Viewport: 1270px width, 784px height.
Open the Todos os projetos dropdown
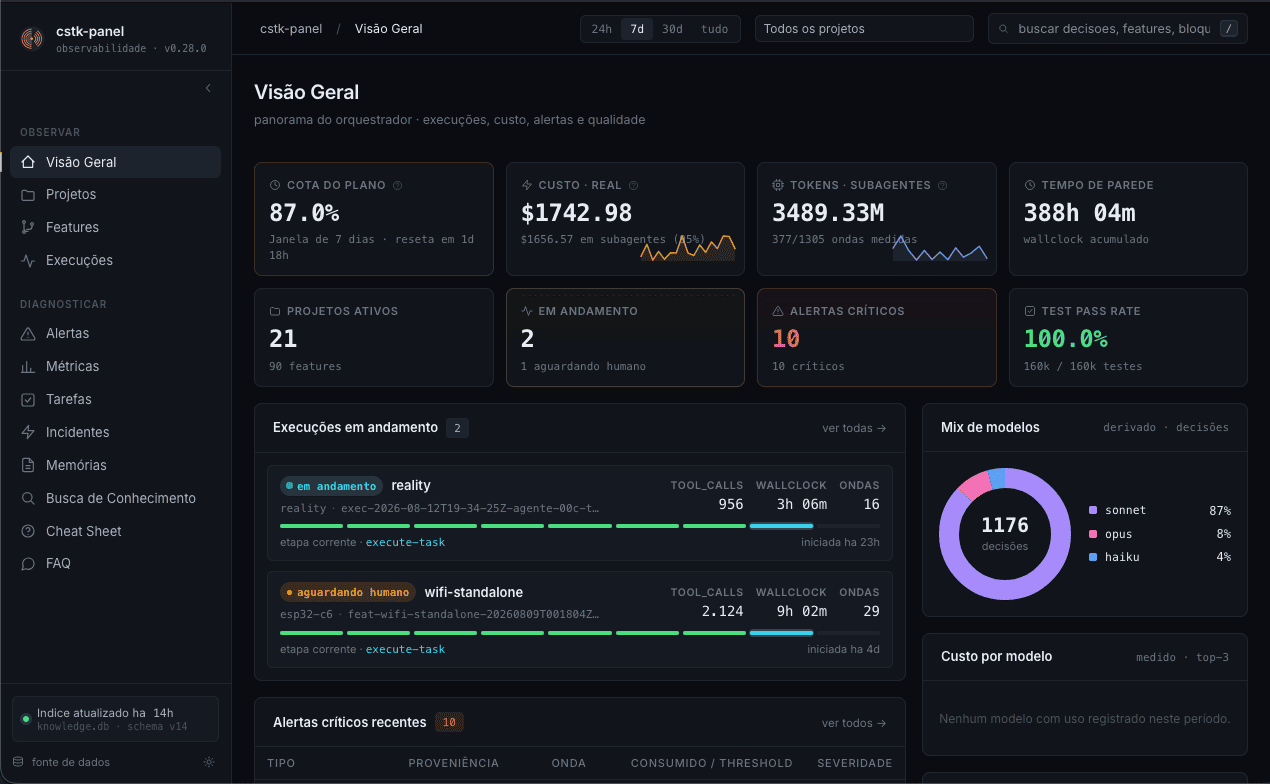(x=864, y=29)
